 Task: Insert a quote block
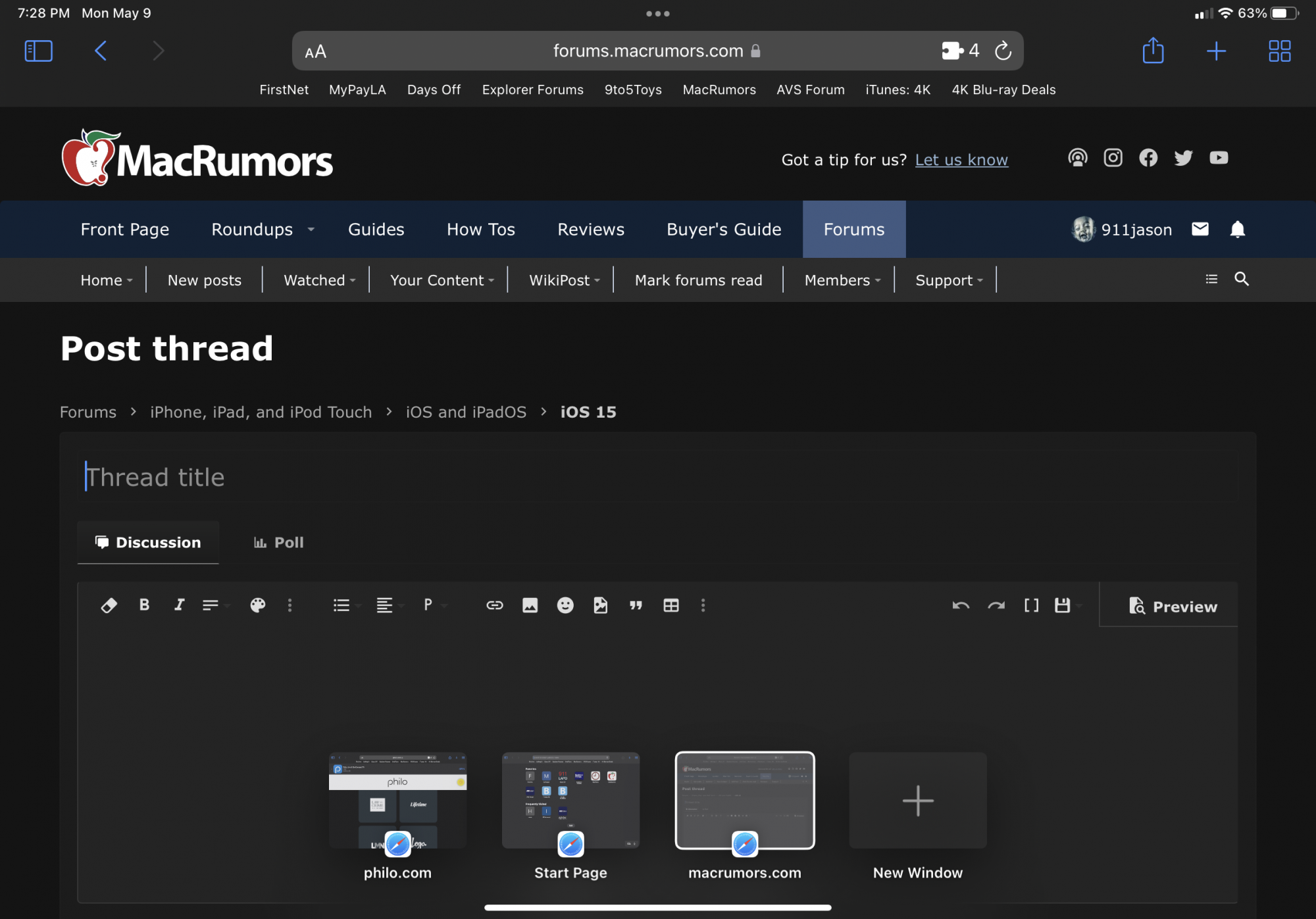(x=636, y=605)
